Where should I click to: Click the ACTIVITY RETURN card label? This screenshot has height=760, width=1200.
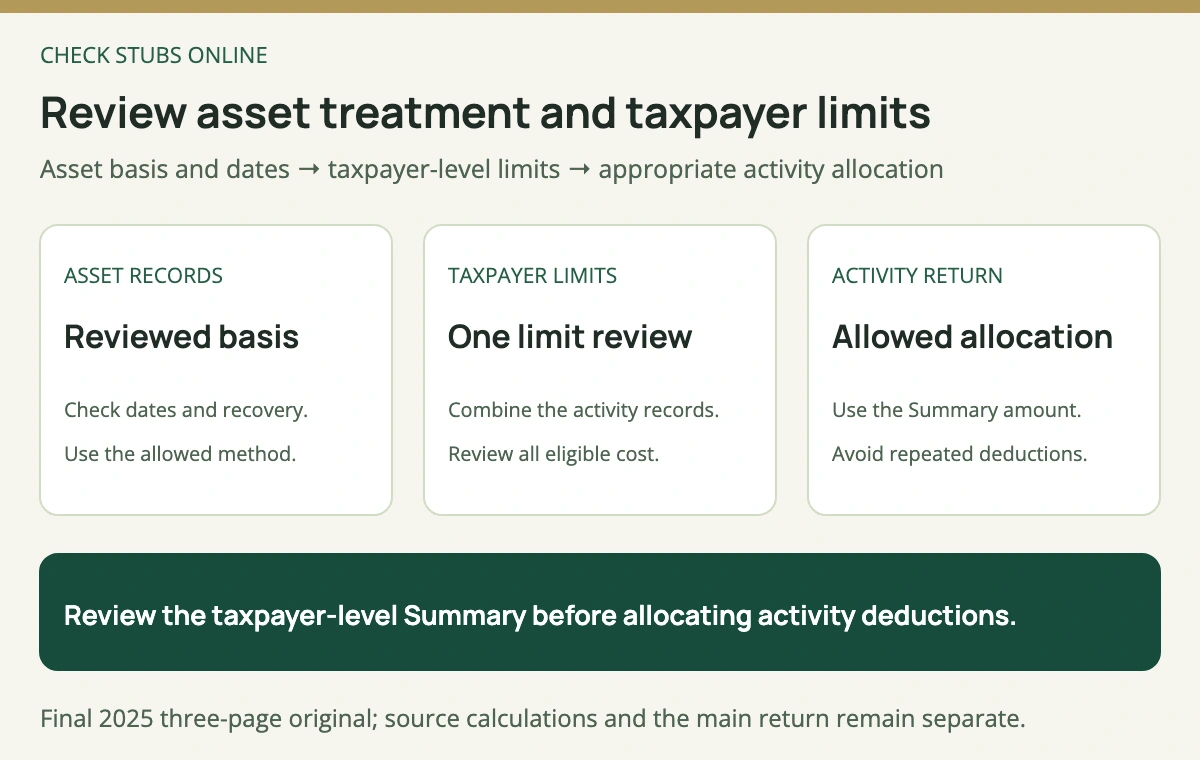(917, 276)
